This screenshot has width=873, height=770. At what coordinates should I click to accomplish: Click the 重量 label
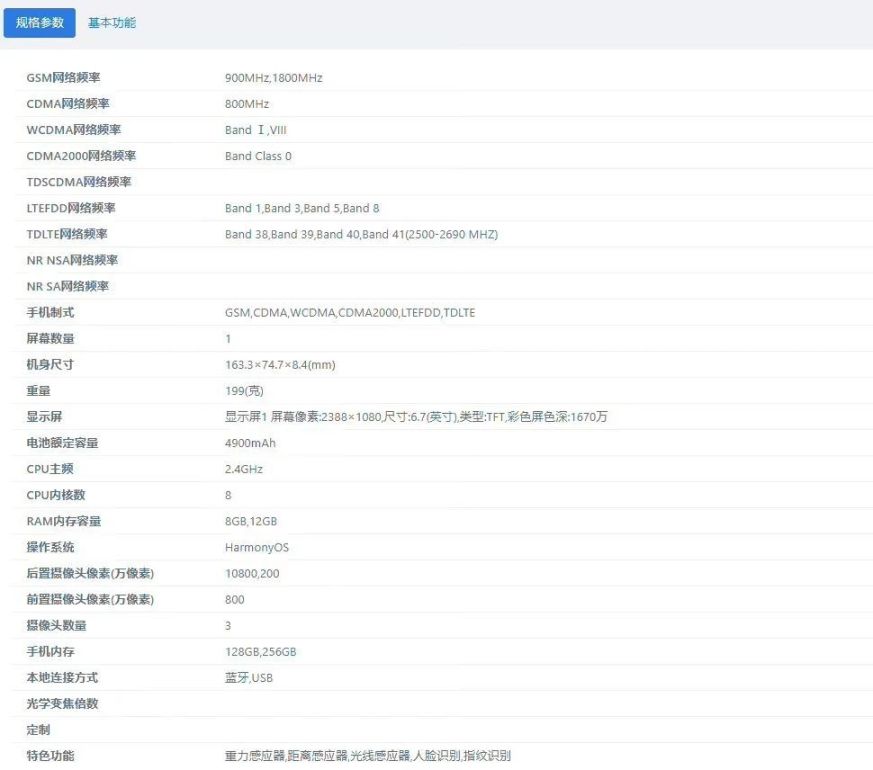(x=38, y=391)
